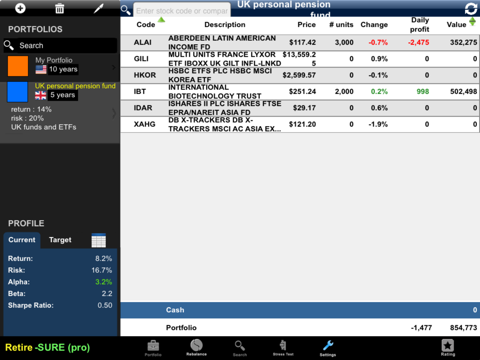Switch to the Current profile tab
Screen dimensions: 480x360
(22, 240)
